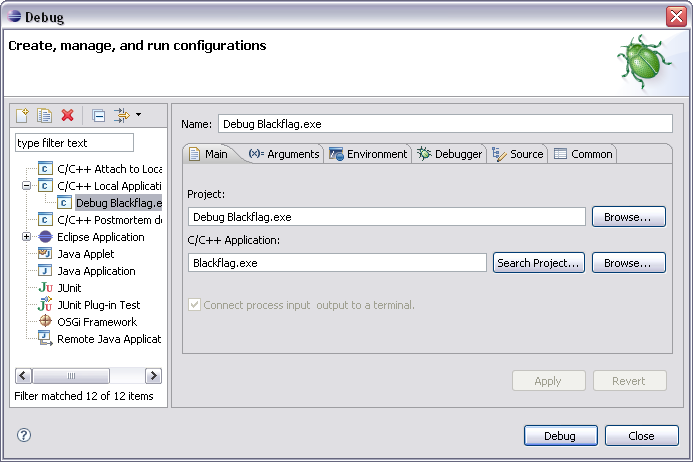Click the Java Applet icon
693x462 pixels.
45,254
